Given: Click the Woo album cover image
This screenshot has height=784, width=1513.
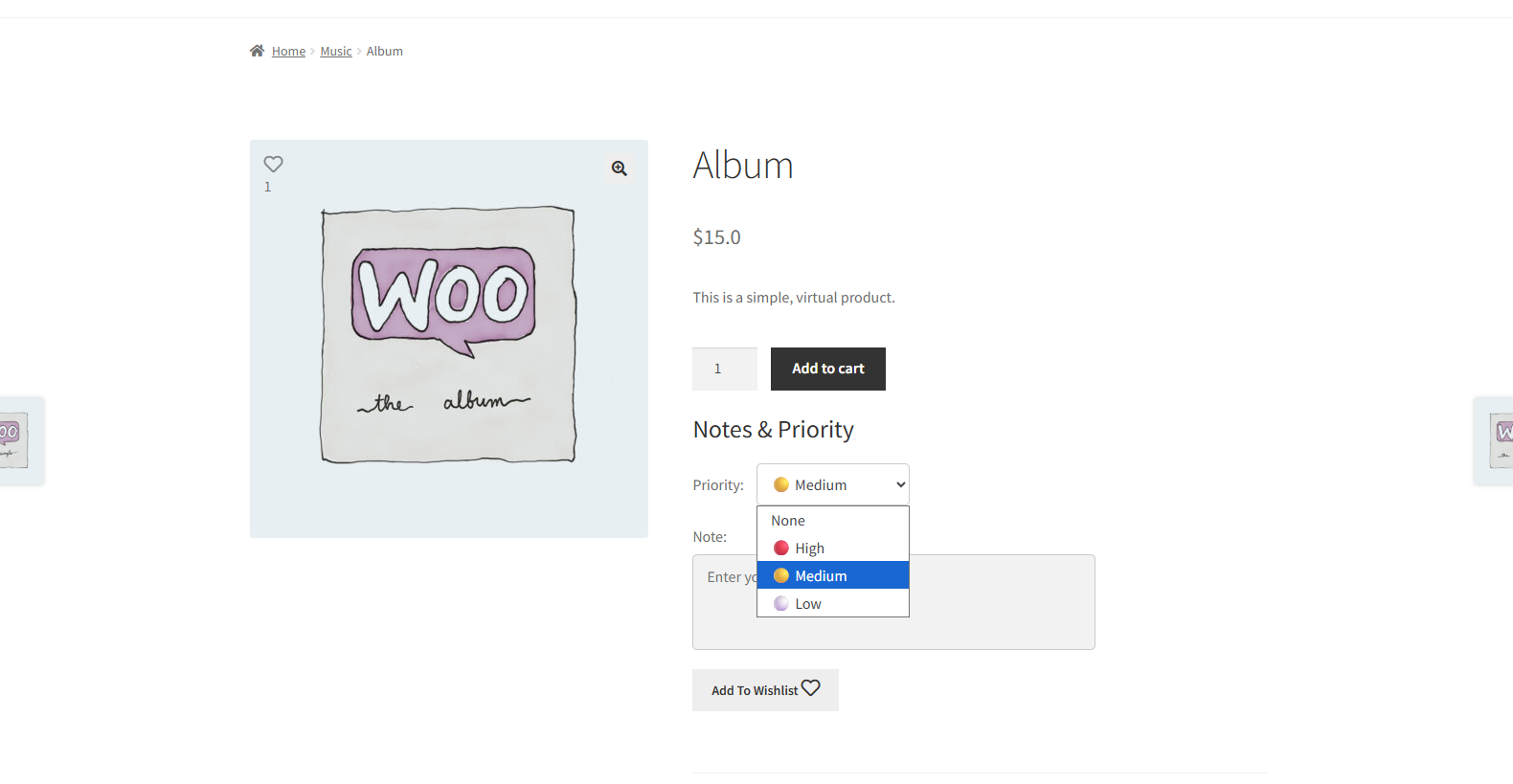Looking at the screenshot, I should click(x=448, y=335).
